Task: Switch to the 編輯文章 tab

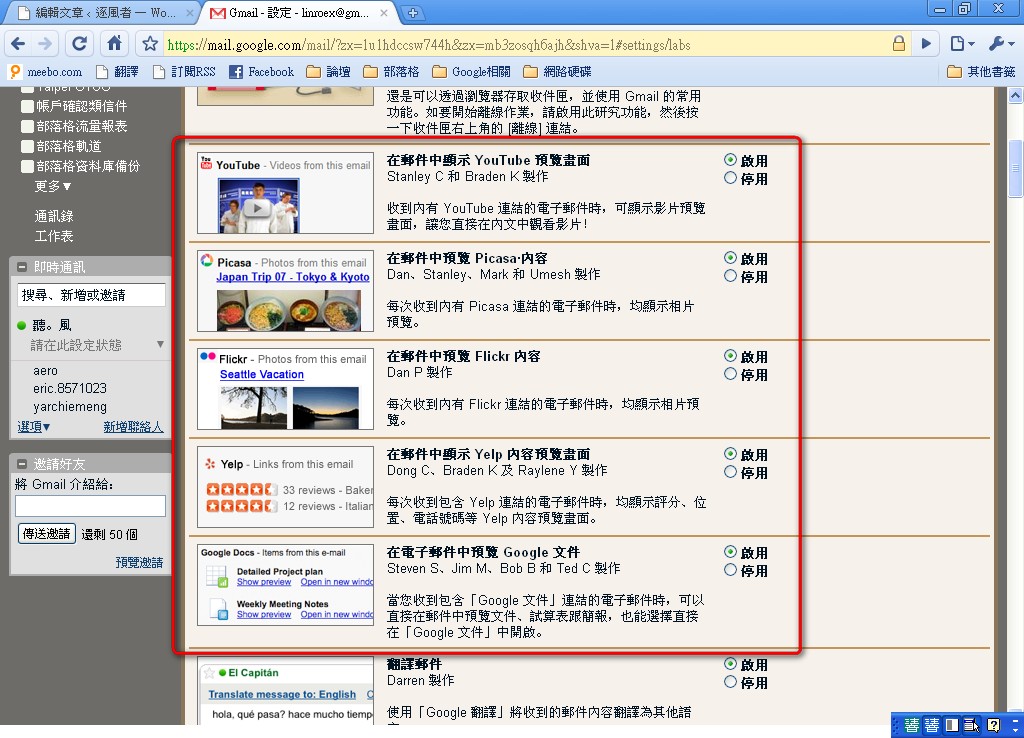Action: pos(98,12)
